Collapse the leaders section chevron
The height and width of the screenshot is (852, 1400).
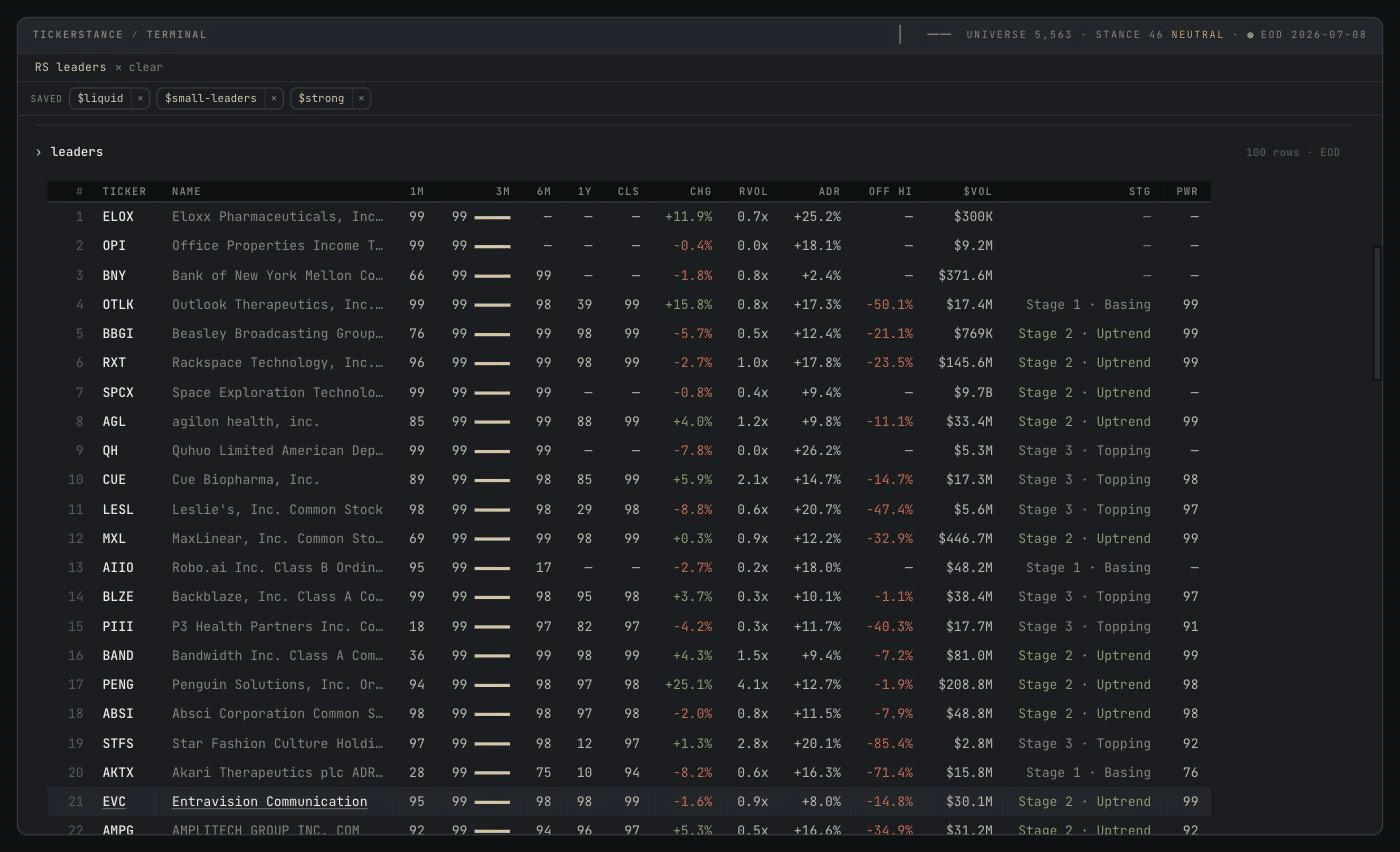[39, 152]
